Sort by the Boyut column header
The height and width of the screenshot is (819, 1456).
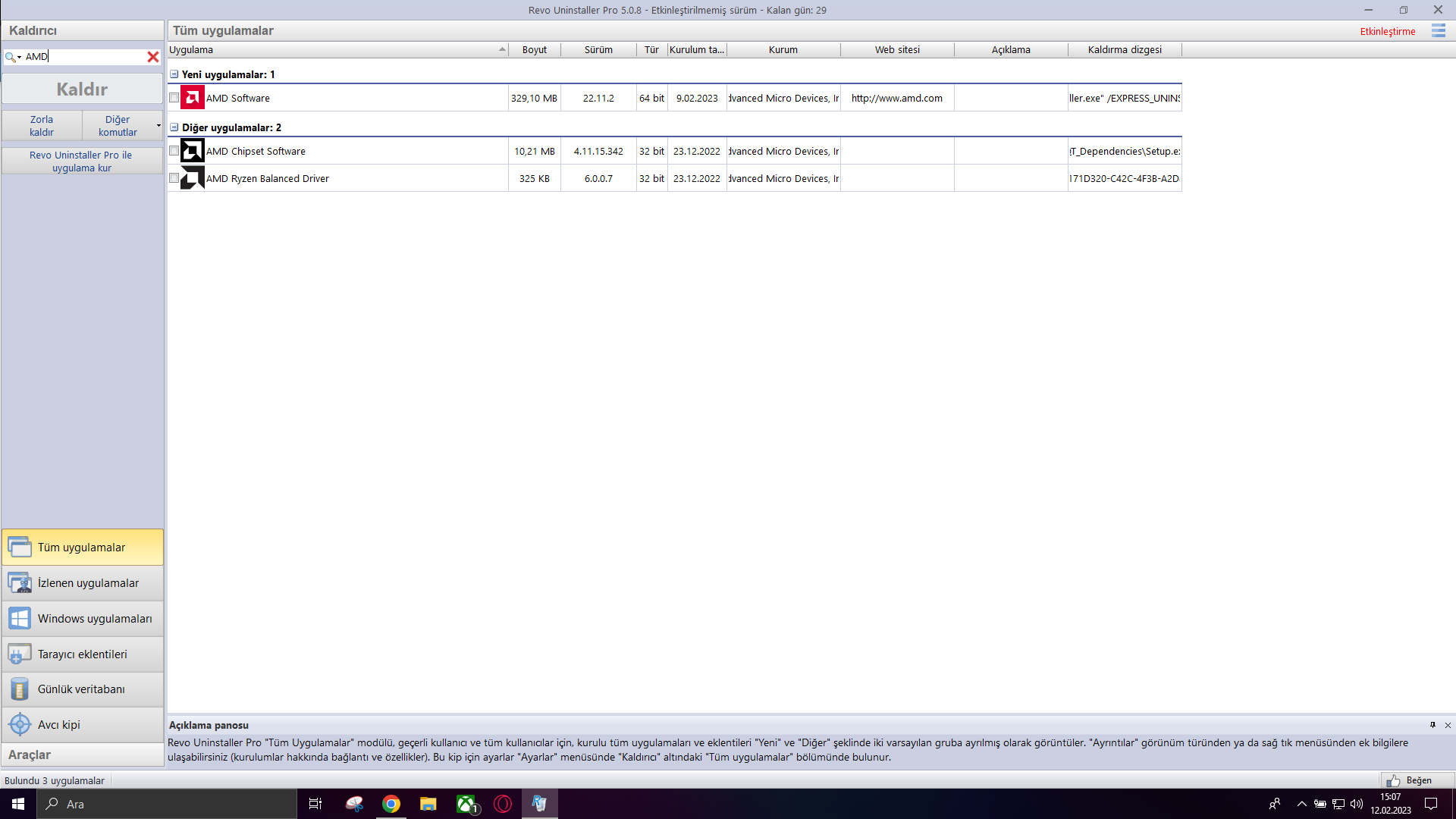pyautogui.click(x=534, y=50)
